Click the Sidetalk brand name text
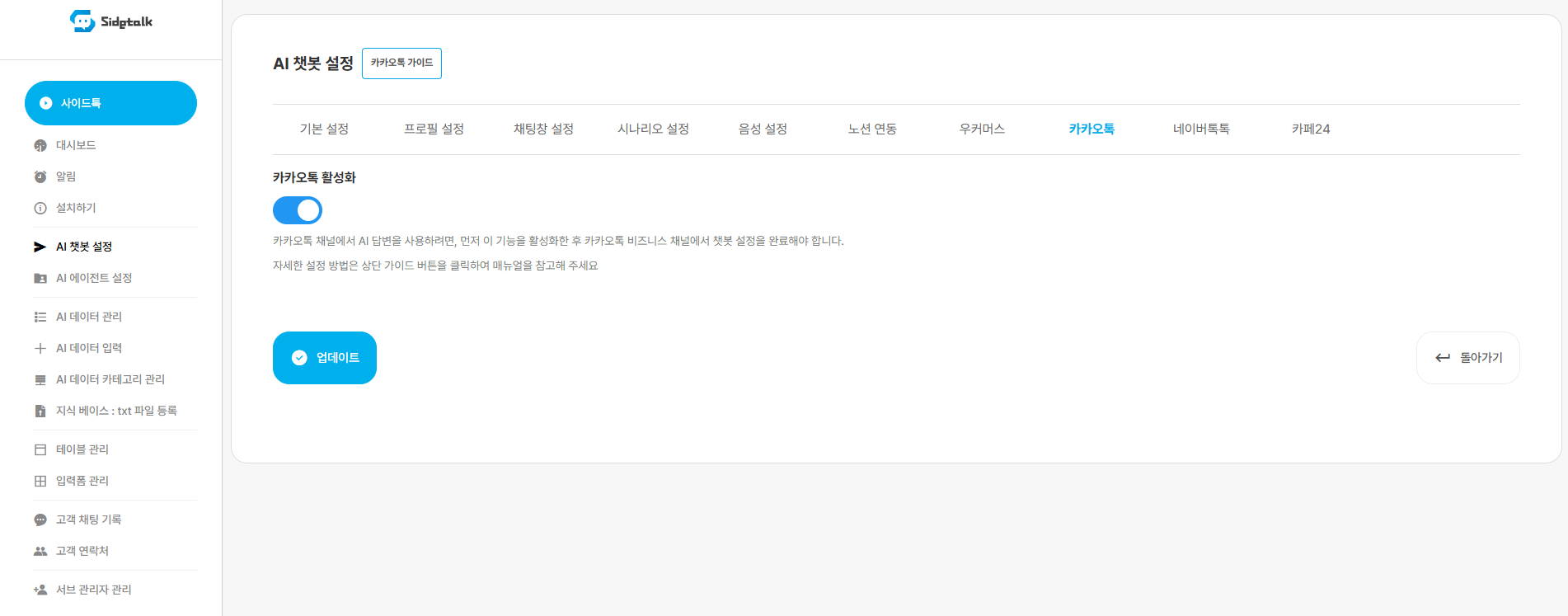Viewport: 1568px width, 616px height. [126, 22]
